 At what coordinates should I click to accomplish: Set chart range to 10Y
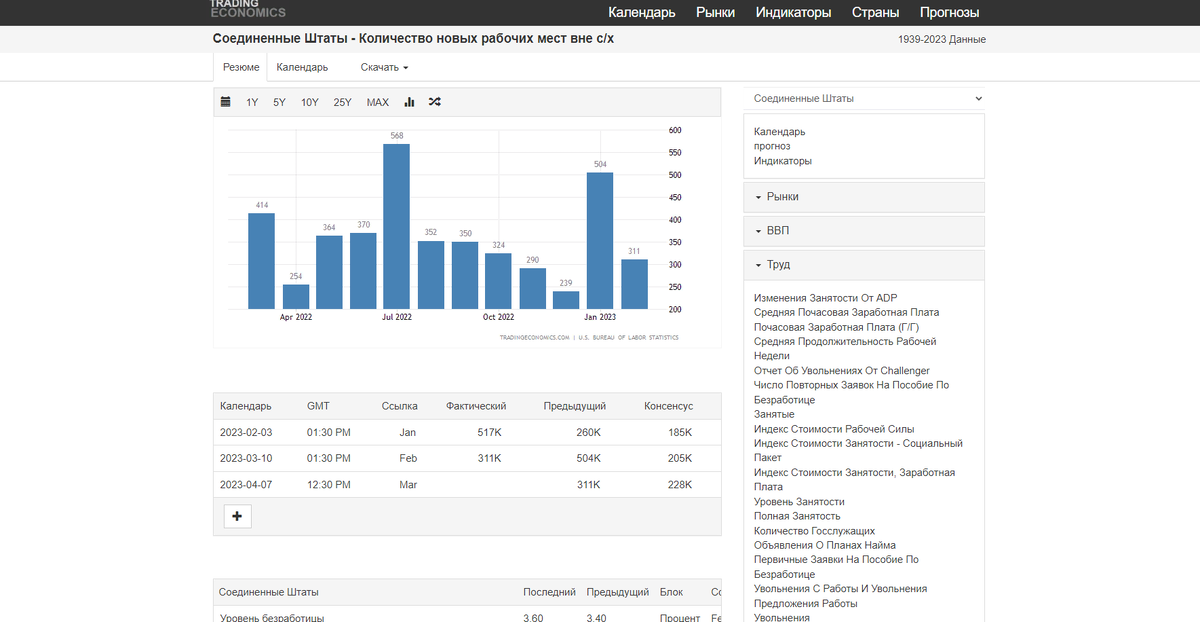(310, 102)
